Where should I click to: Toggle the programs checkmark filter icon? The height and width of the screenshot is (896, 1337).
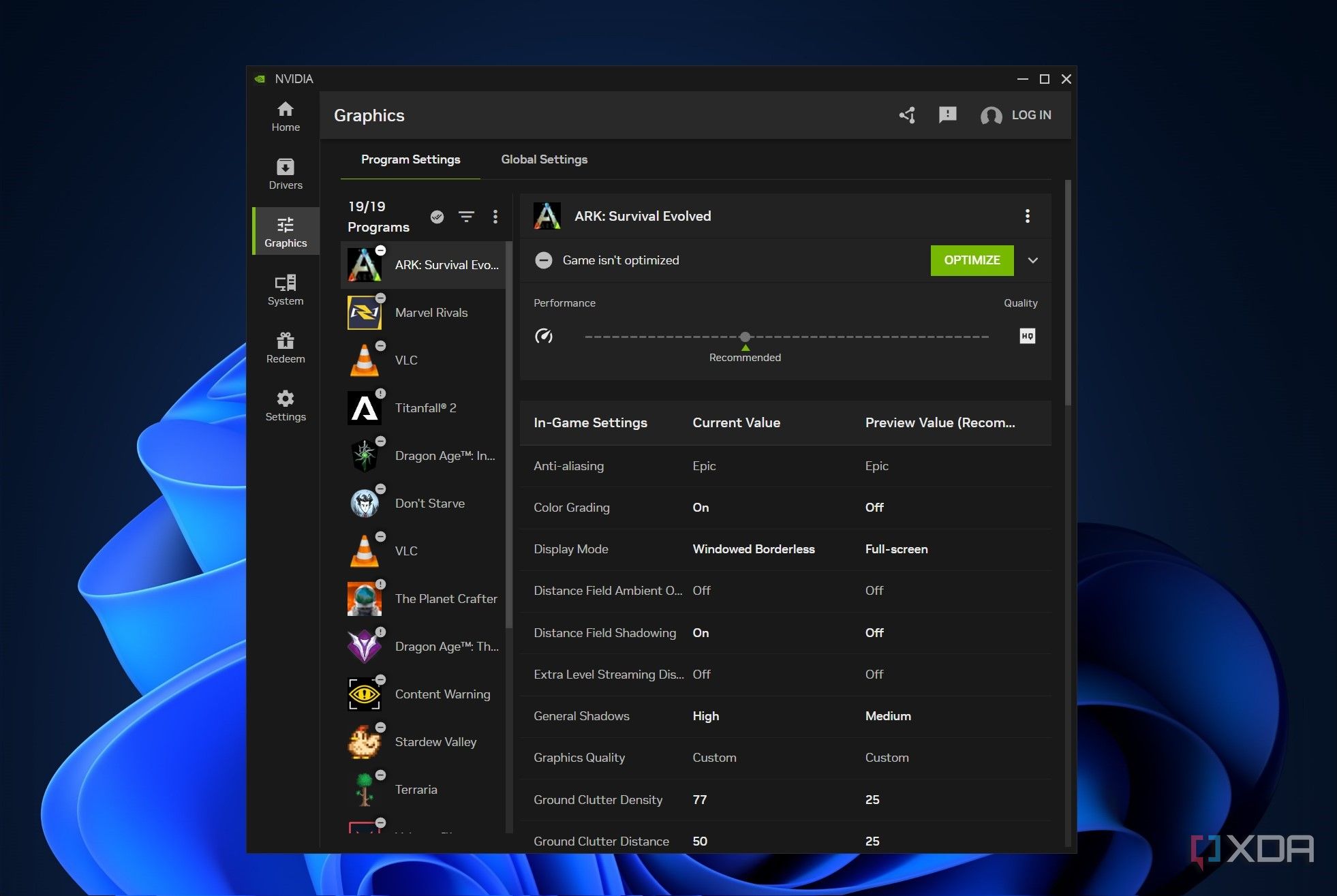[x=437, y=217]
